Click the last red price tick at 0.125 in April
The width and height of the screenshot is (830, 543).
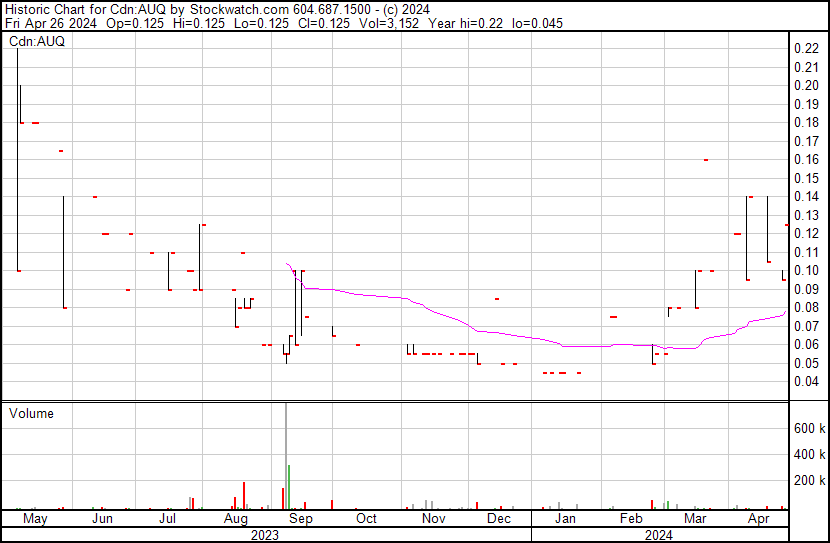[787, 225]
